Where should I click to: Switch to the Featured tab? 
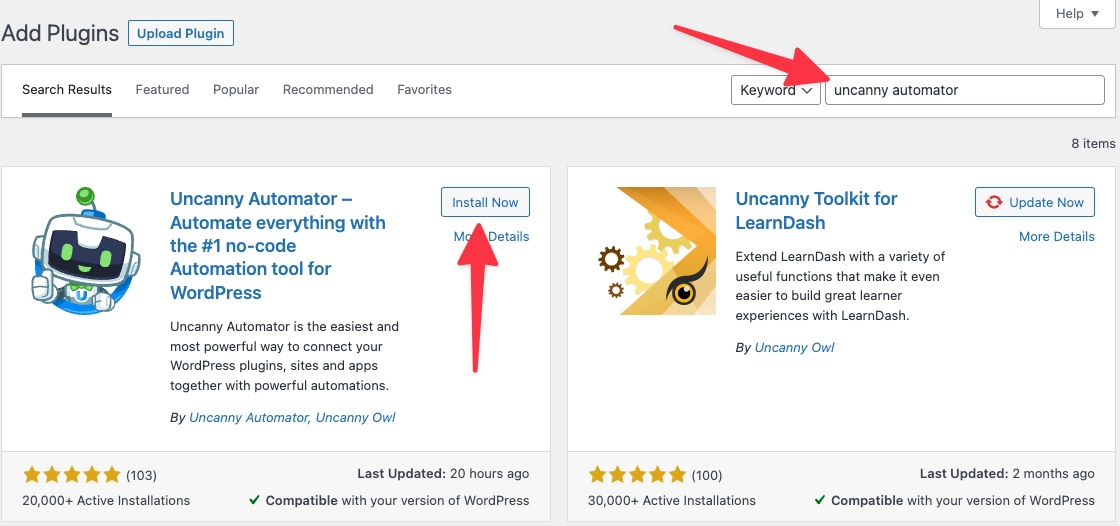(x=162, y=89)
